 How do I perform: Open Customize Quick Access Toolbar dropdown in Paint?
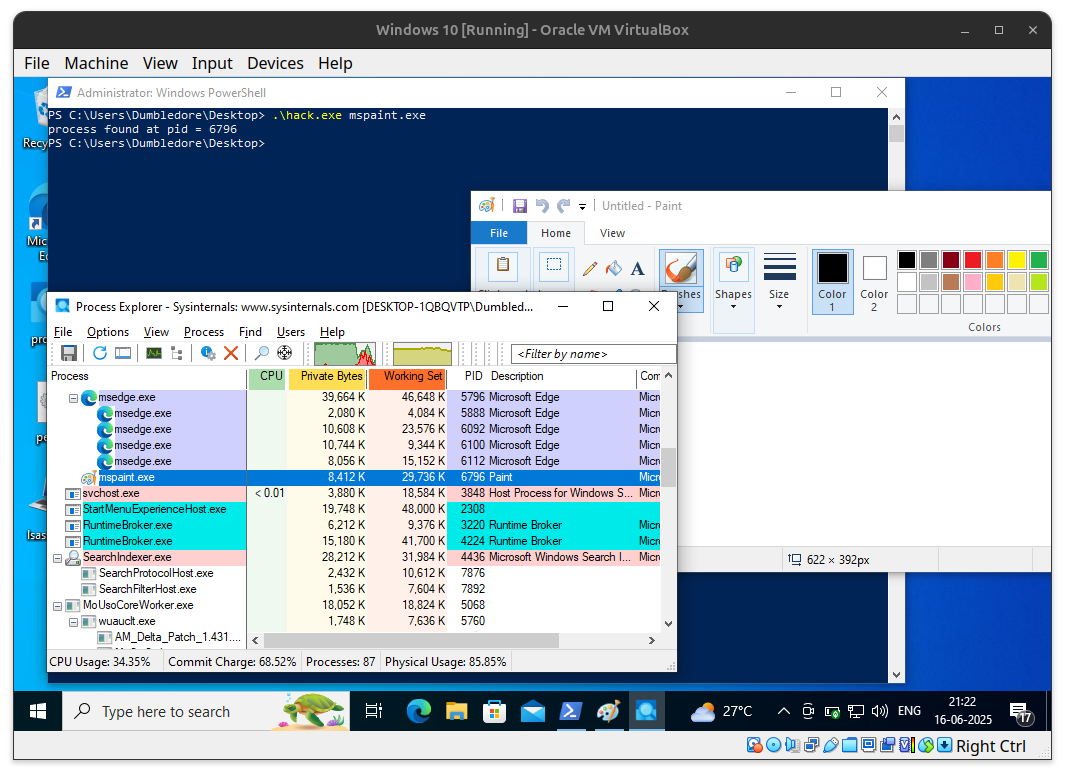[582, 206]
